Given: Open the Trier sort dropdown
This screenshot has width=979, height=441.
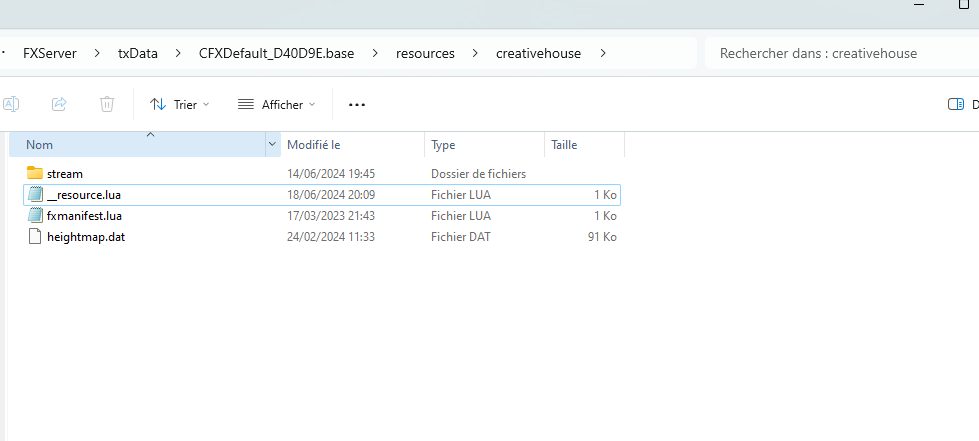Looking at the screenshot, I should point(179,104).
